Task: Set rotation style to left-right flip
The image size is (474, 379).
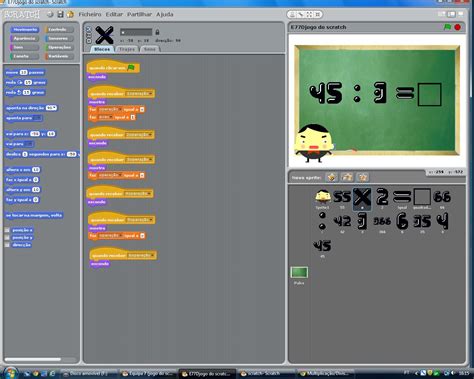Action: coord(89,35)
